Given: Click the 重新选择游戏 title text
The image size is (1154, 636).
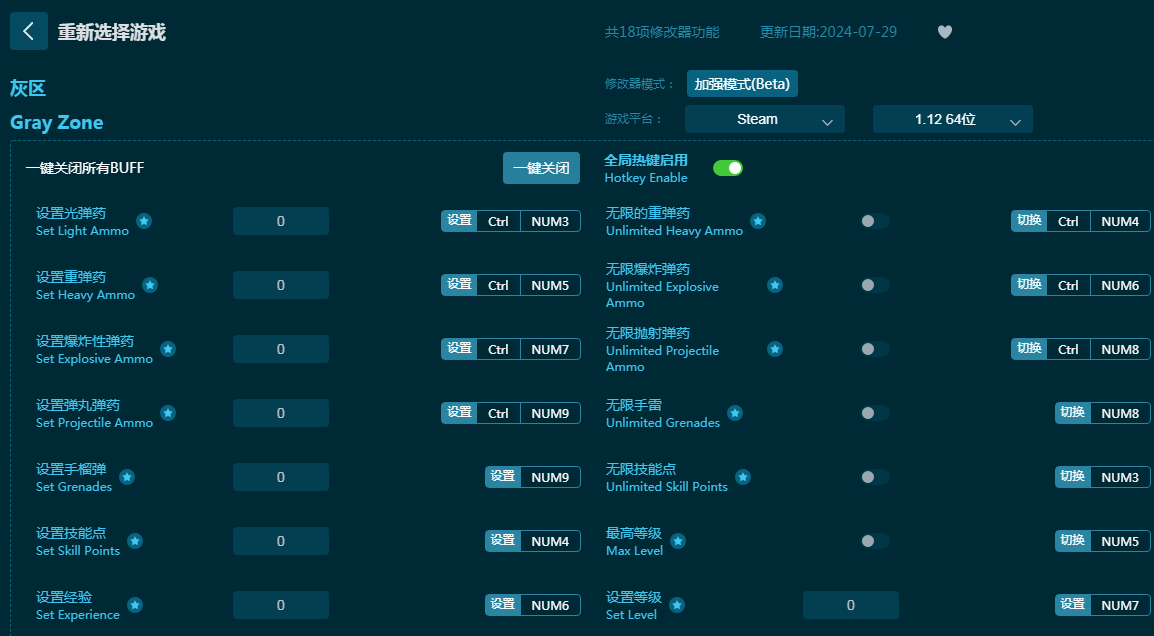Looking at the screenshot, I should coord(112,32).
